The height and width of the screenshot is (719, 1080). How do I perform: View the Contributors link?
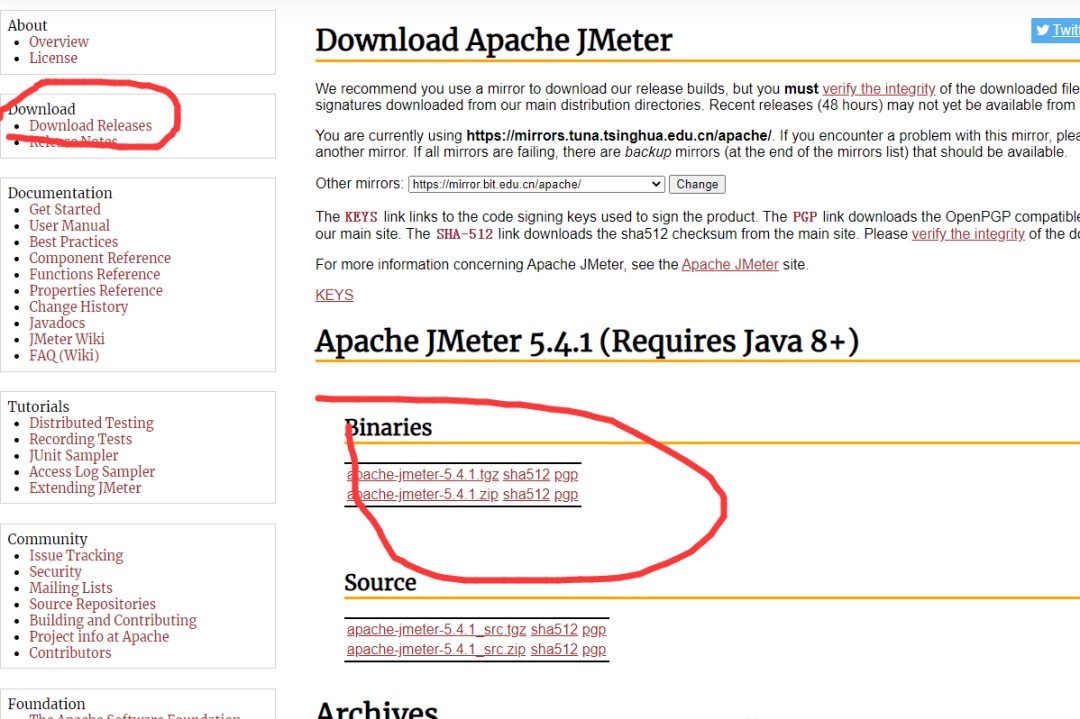[70, 653]
